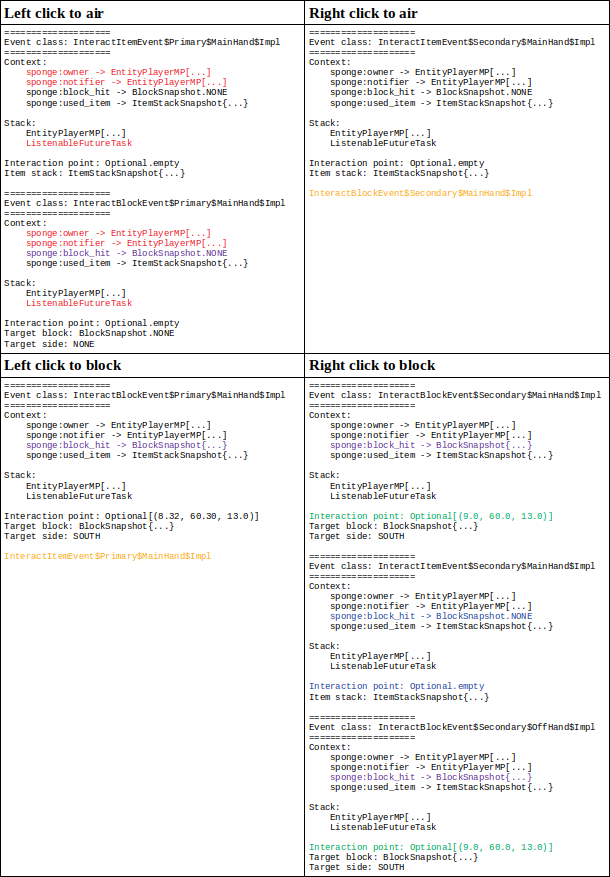Click "Event class: InteractItemEvent$Secondary$MainHand$Impl" in Right click to air
This screenshot has height=877, width=610.
point(452,42)
